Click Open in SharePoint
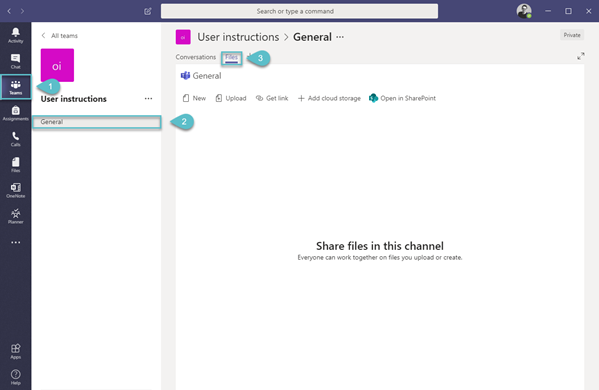This screenshot has width=599, height=390. tap(402, 98)
